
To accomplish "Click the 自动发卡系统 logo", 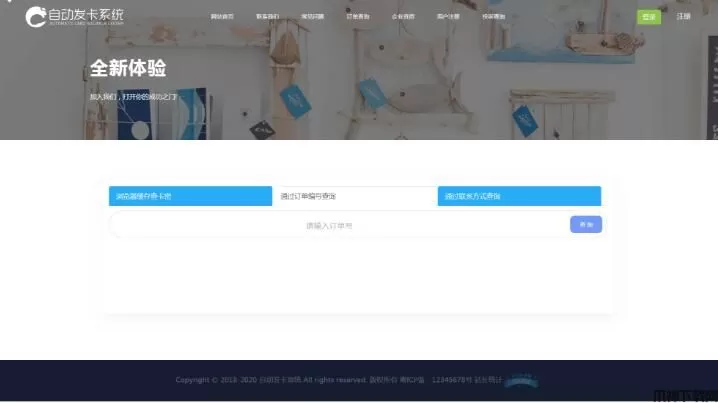I will click(75, 17).
